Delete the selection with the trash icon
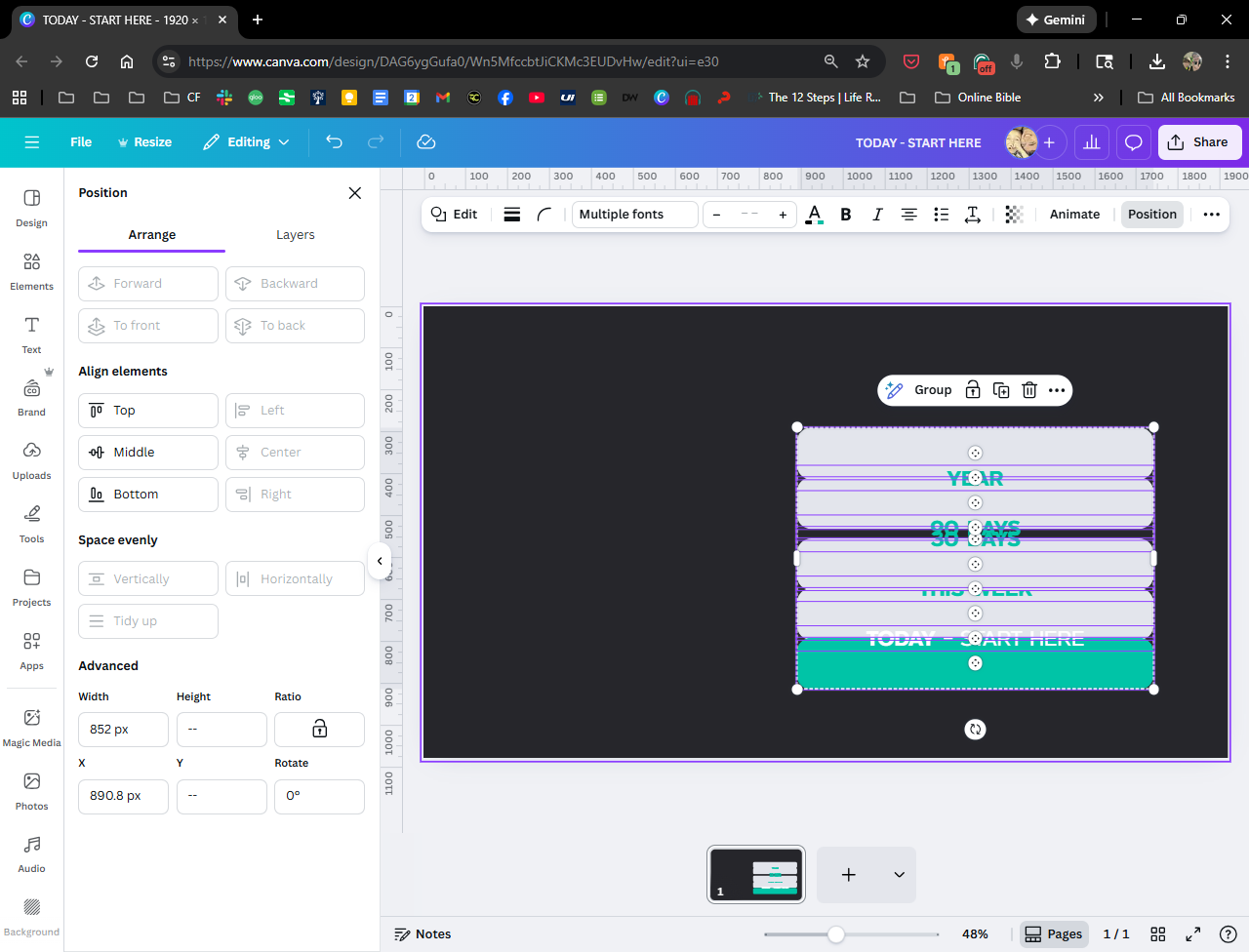1249x952 pixels. (x=1028, y=390)
